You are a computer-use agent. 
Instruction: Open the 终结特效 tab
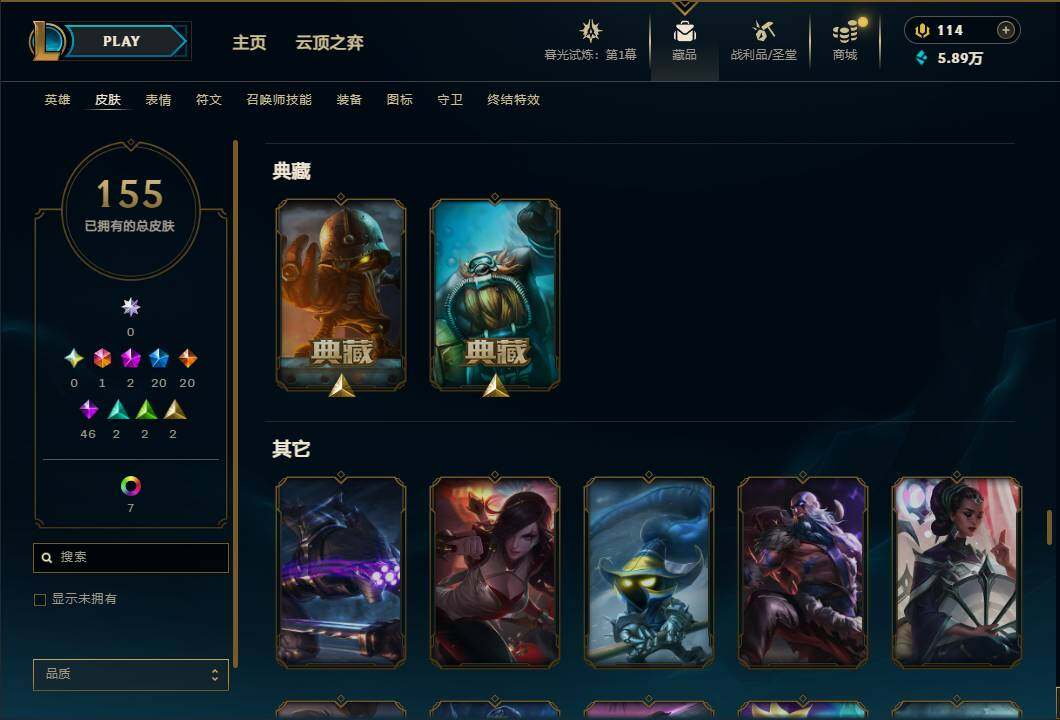[513, 100]
